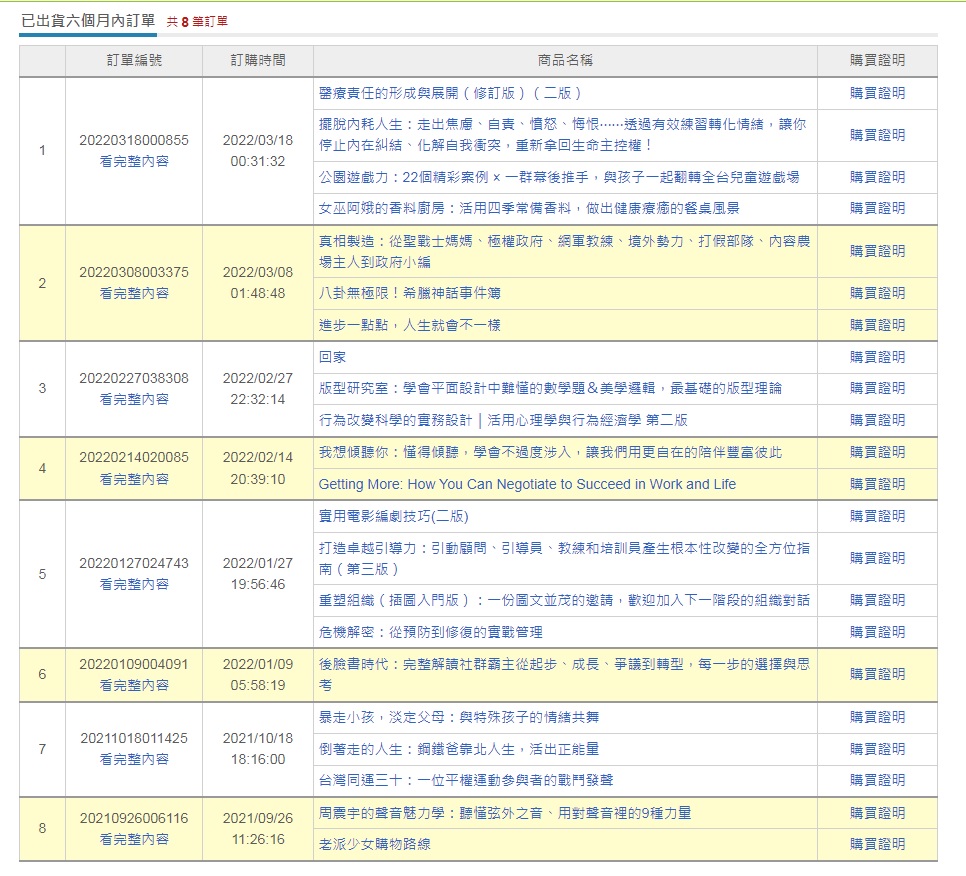Get 購買證明 for 倒著走的人生
The height and width of the screenshot is (876, 966).
click(877, 749)
